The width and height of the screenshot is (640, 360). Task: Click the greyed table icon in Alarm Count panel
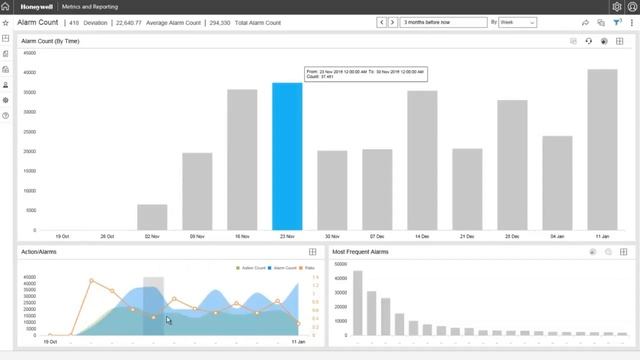[573, 41]
